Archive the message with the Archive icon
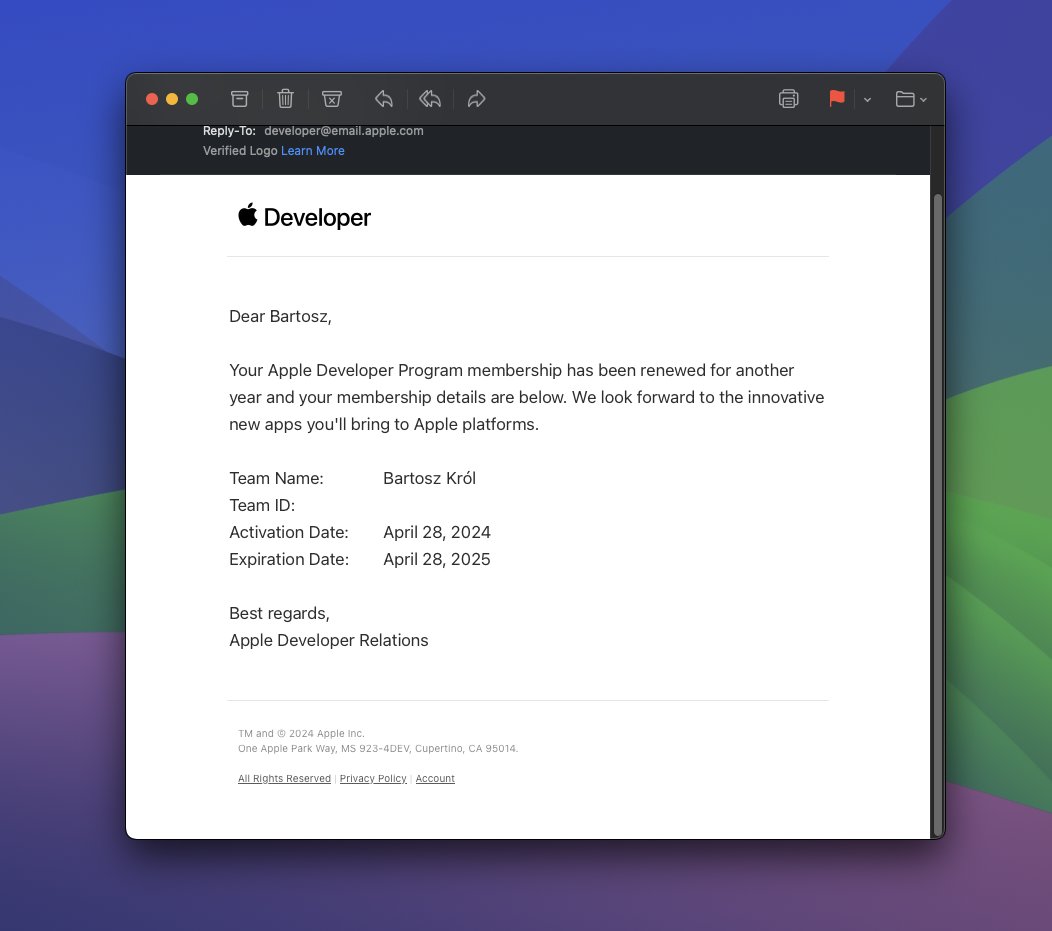This screenshot has height=931, width=1052. point(240,99)
